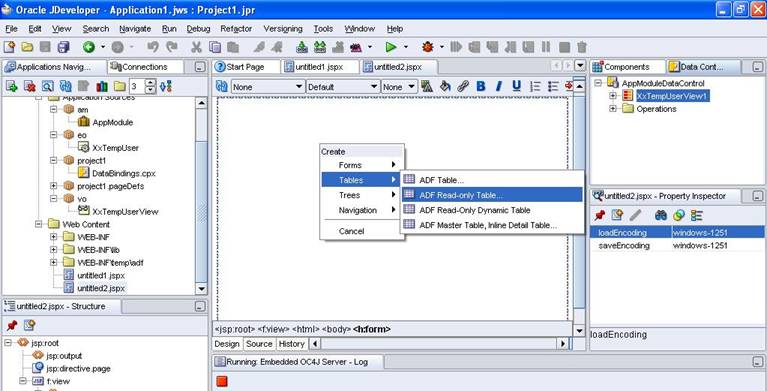Expand the Operations folder in Data Controls

point(613,109)
